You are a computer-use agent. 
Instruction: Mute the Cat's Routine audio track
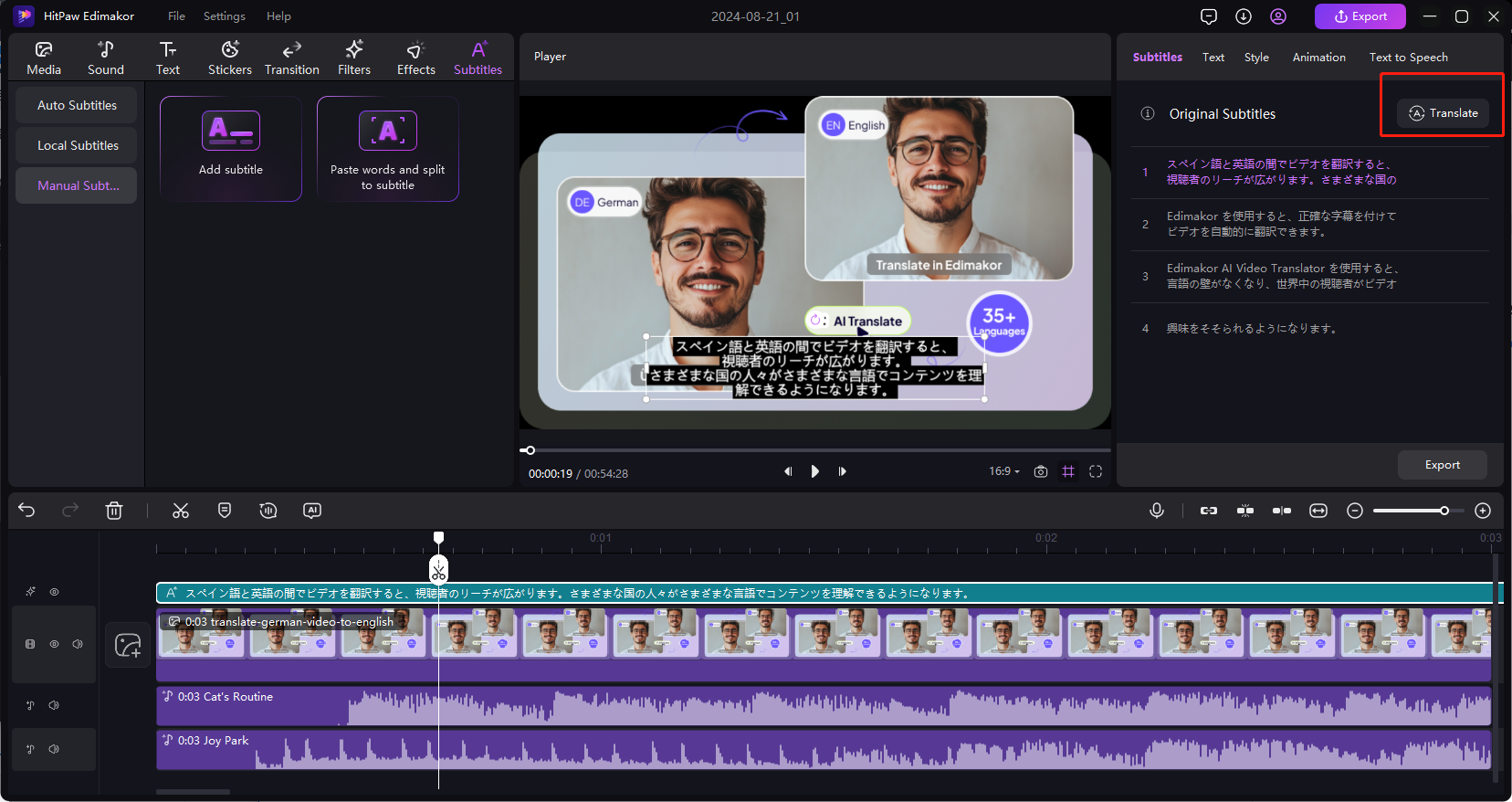click(x=54, y=705)
